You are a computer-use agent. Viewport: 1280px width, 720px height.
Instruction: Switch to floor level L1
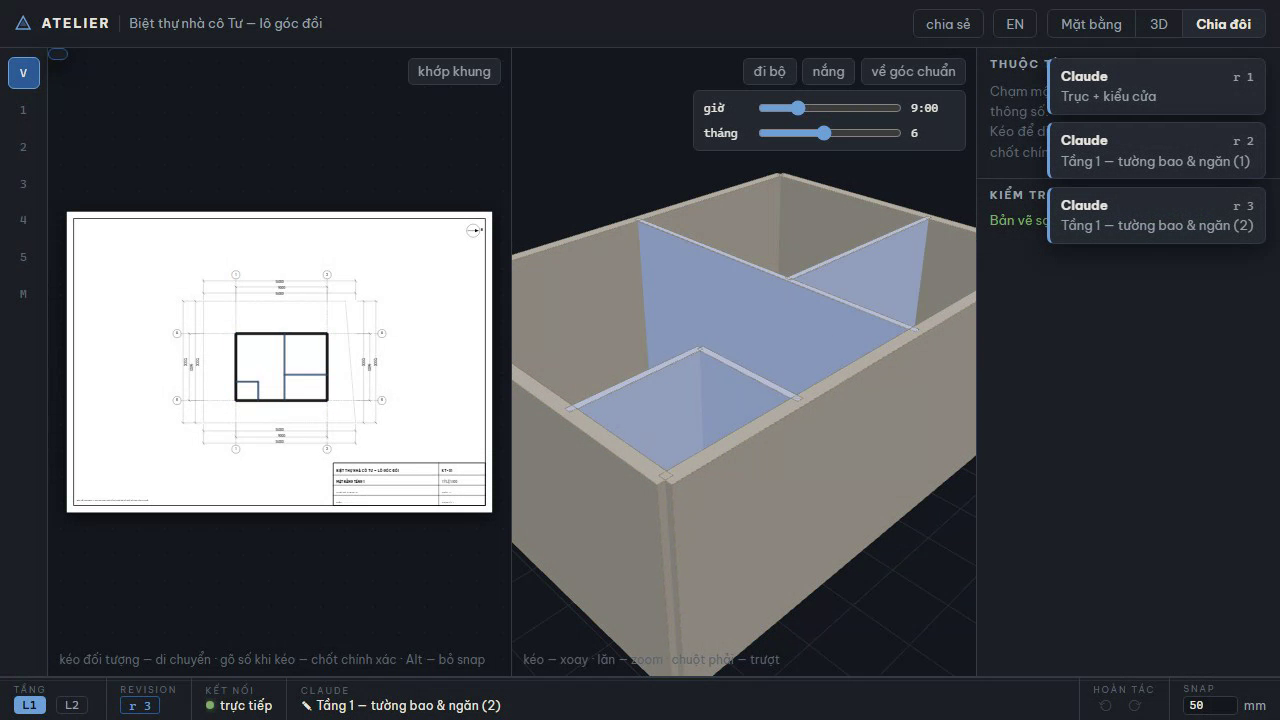coord(30,705)
